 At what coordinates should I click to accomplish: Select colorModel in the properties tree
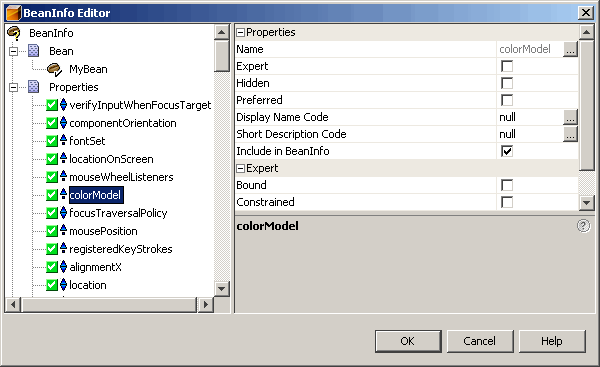pyautogui.click(x=96, y=195)
